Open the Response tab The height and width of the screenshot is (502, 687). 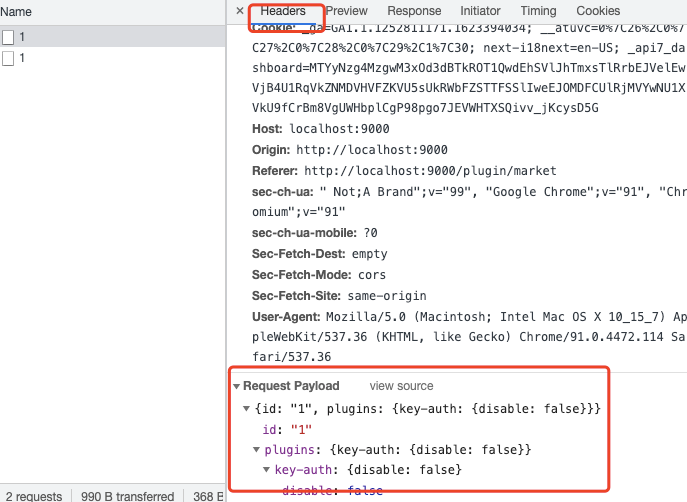(414, 11)
